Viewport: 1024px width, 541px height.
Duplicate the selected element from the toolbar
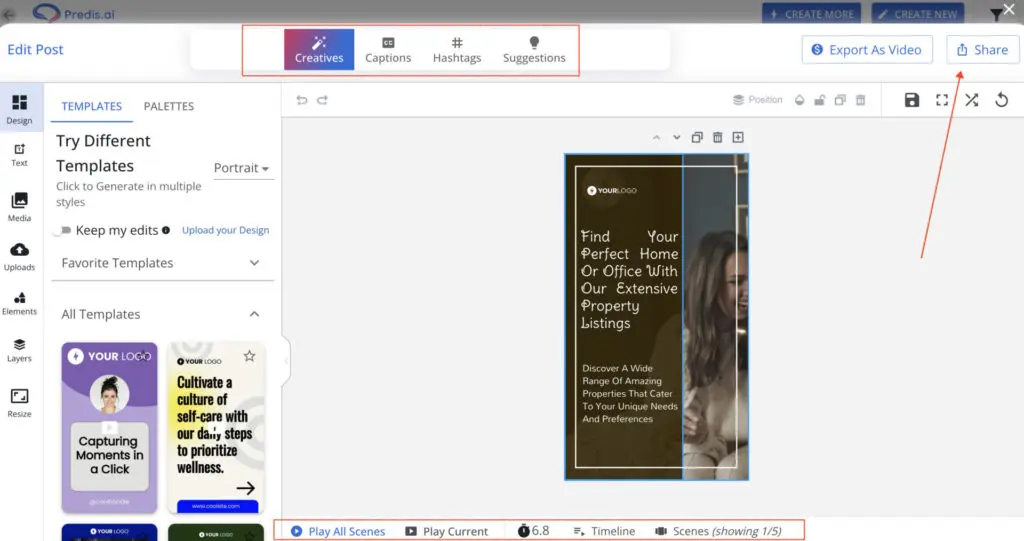(840, 100)
